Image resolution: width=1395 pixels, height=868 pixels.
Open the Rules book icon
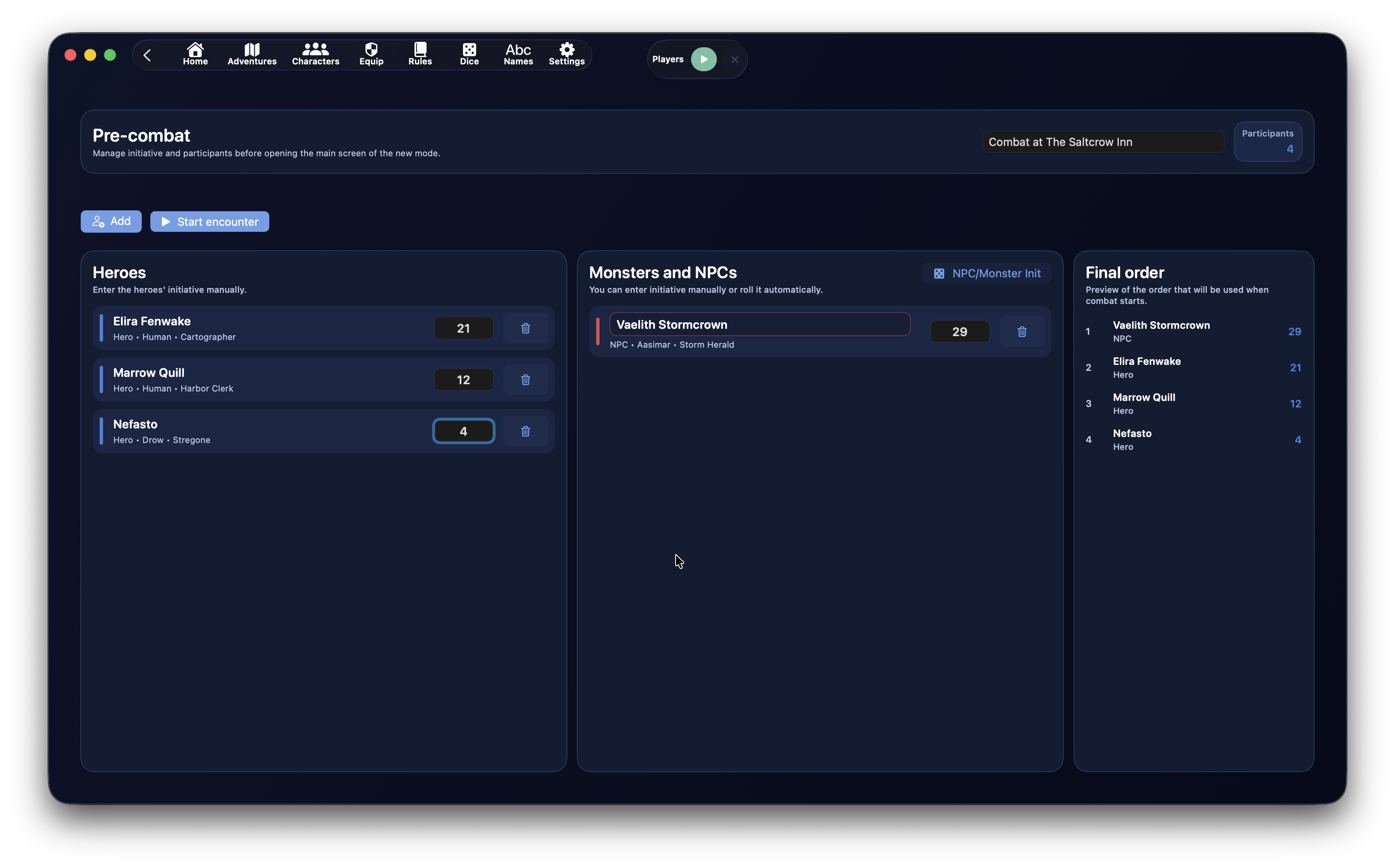tap(420, 55)
